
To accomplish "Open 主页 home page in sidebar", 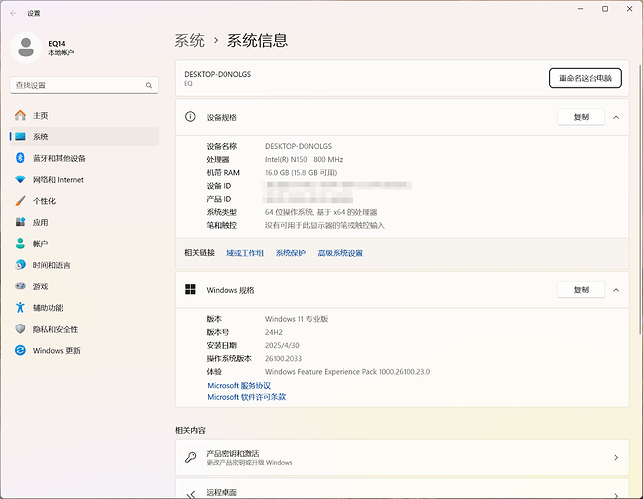I will pyautogui.click(x=40, y=115).
